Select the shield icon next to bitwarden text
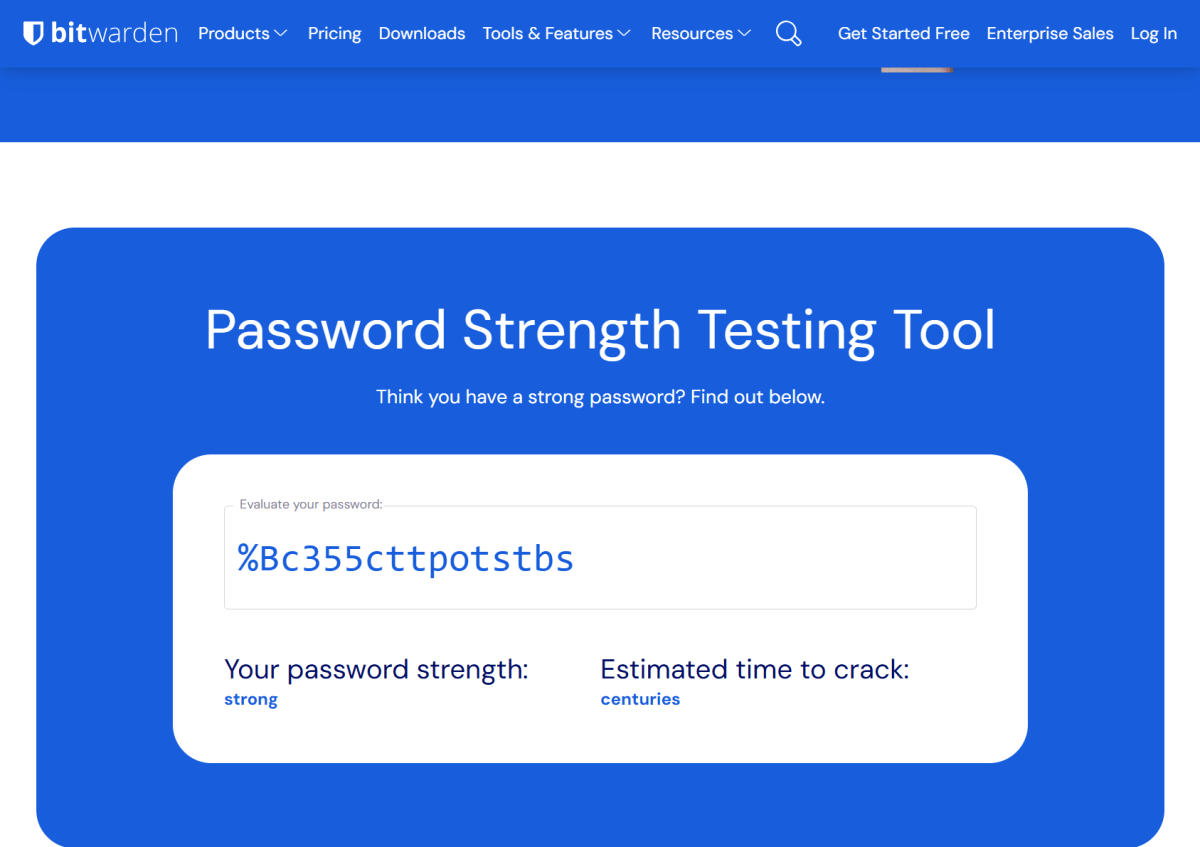The width and height of the screenshot is (1200, 847). pyautogui.click(x=34, y=32)
